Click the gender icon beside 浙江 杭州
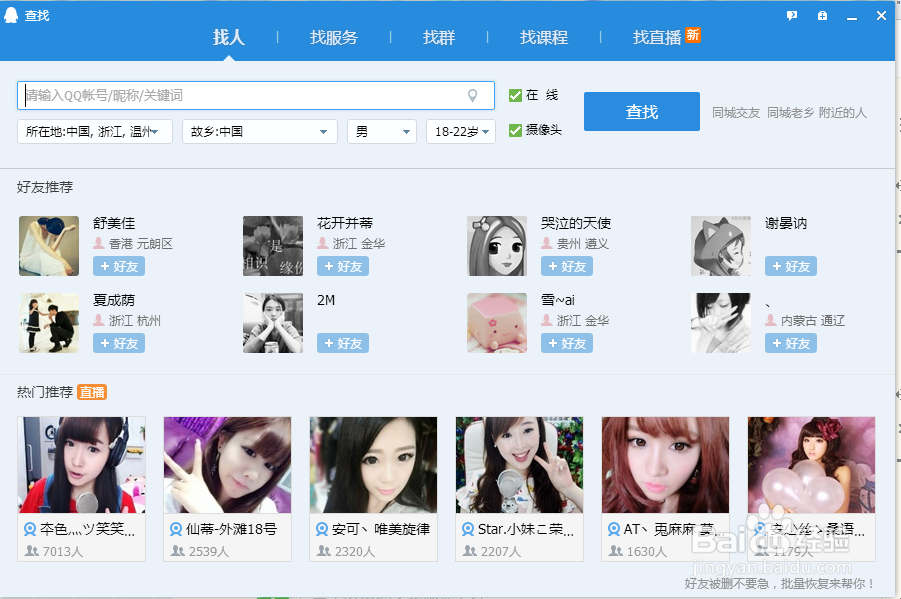Viewport: 901px width, 599px height. (x=99, y=320)
